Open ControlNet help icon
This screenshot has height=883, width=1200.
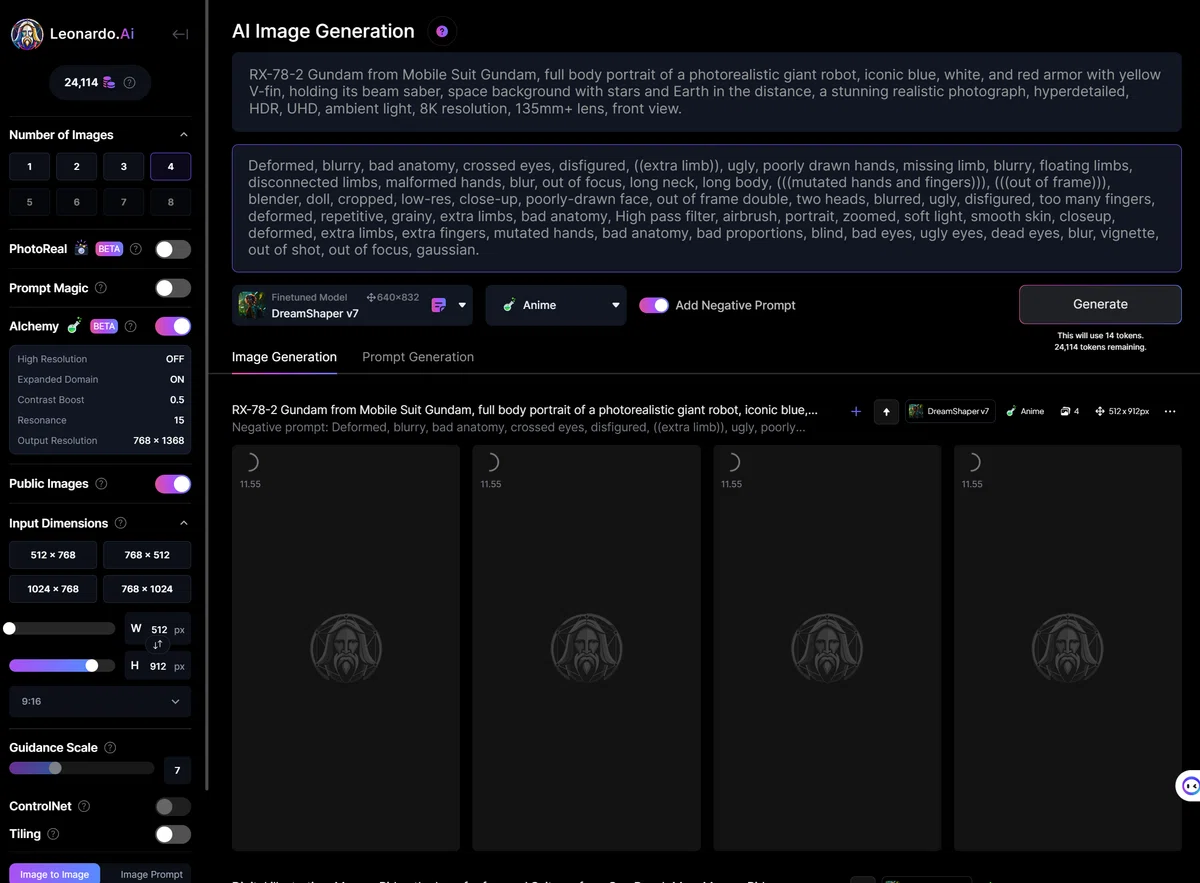(x=84, y=806)
